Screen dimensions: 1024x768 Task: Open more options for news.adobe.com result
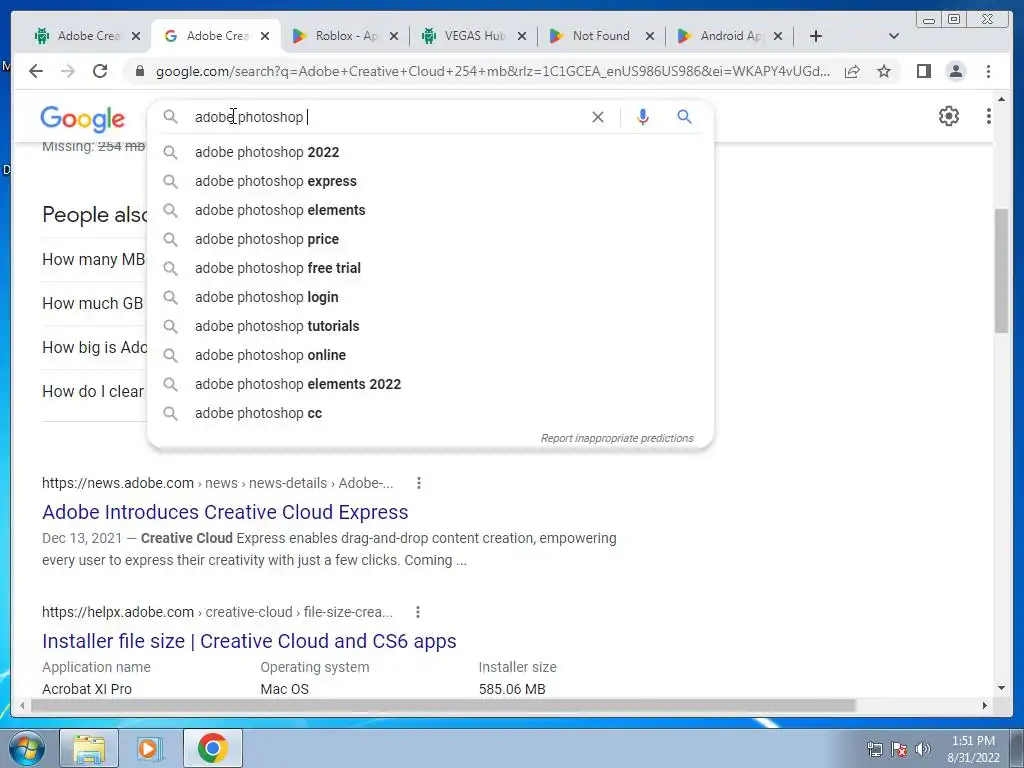[x=419, y=483]
